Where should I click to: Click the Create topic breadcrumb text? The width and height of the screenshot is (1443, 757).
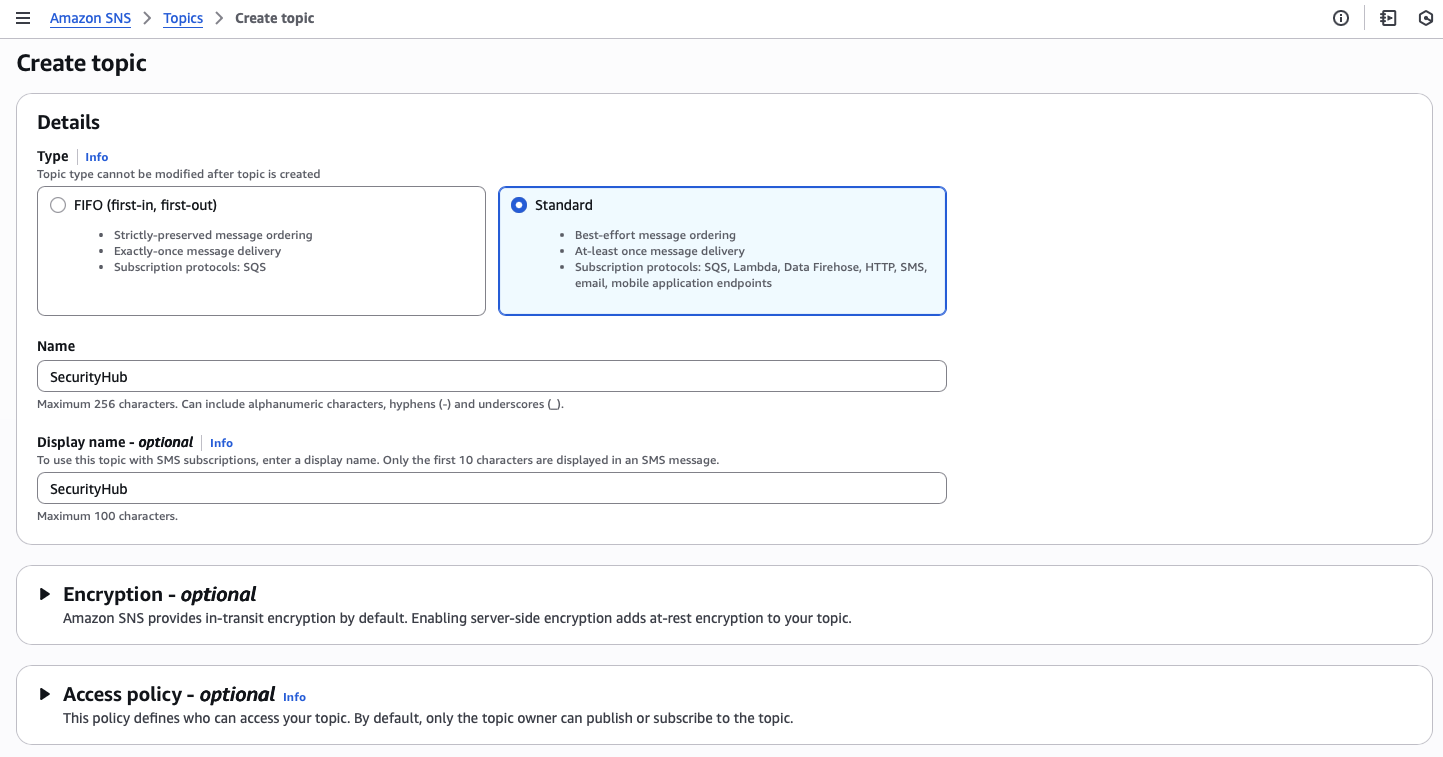[274, 18]
